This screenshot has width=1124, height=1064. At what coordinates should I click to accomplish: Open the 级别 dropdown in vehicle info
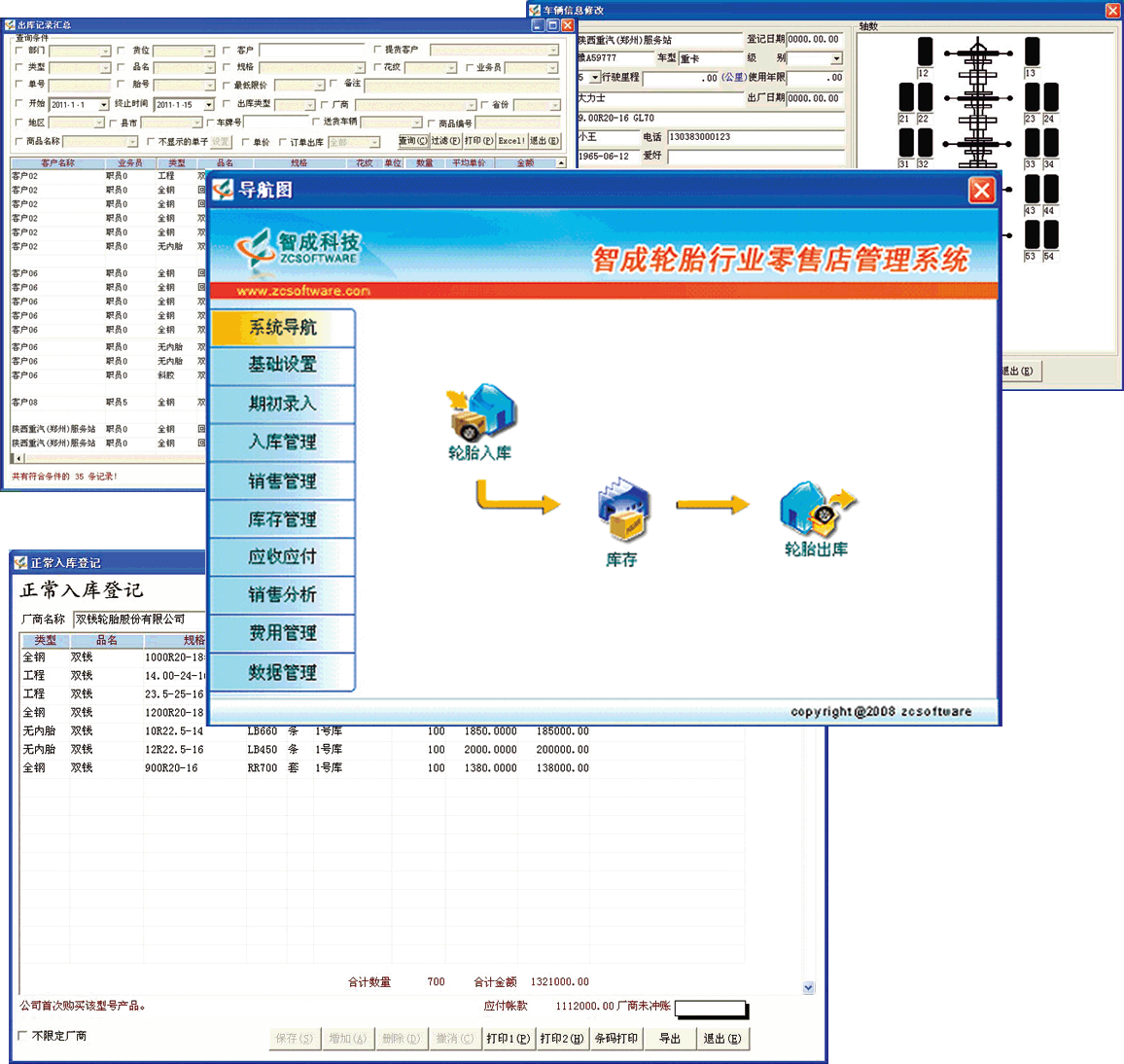pos(836,58)
